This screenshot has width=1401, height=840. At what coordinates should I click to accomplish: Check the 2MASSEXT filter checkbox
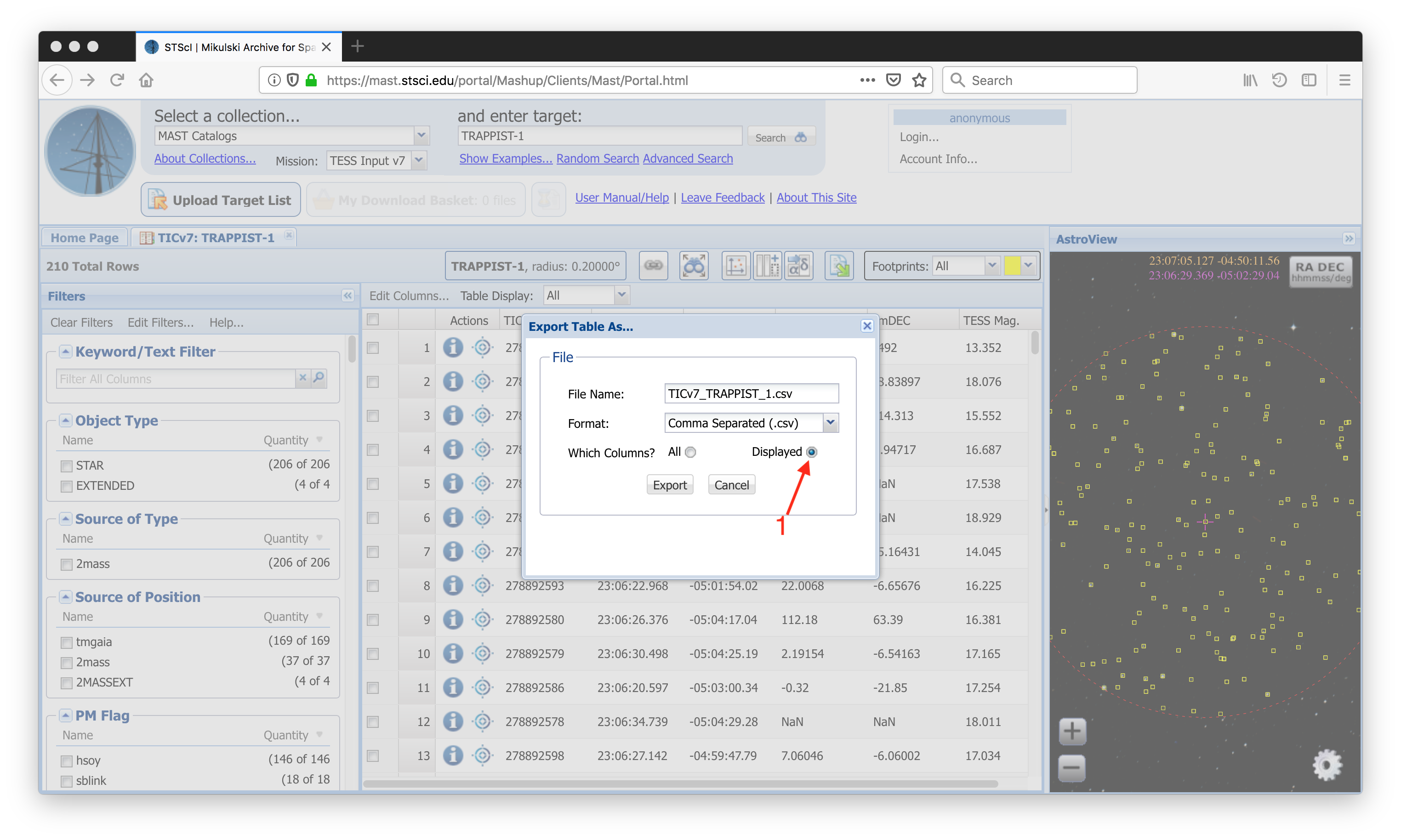[67, 683]
